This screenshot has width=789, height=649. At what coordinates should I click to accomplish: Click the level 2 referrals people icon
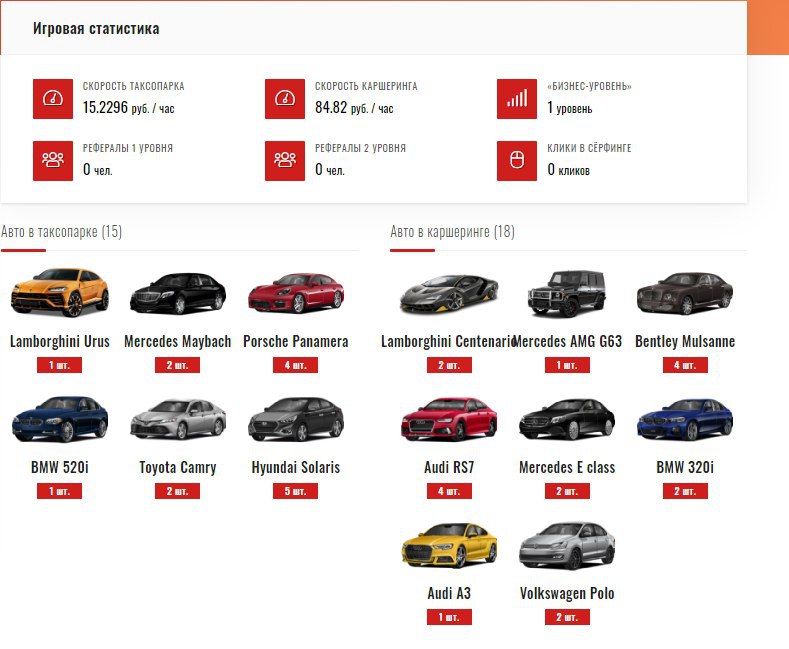point(285,160)
